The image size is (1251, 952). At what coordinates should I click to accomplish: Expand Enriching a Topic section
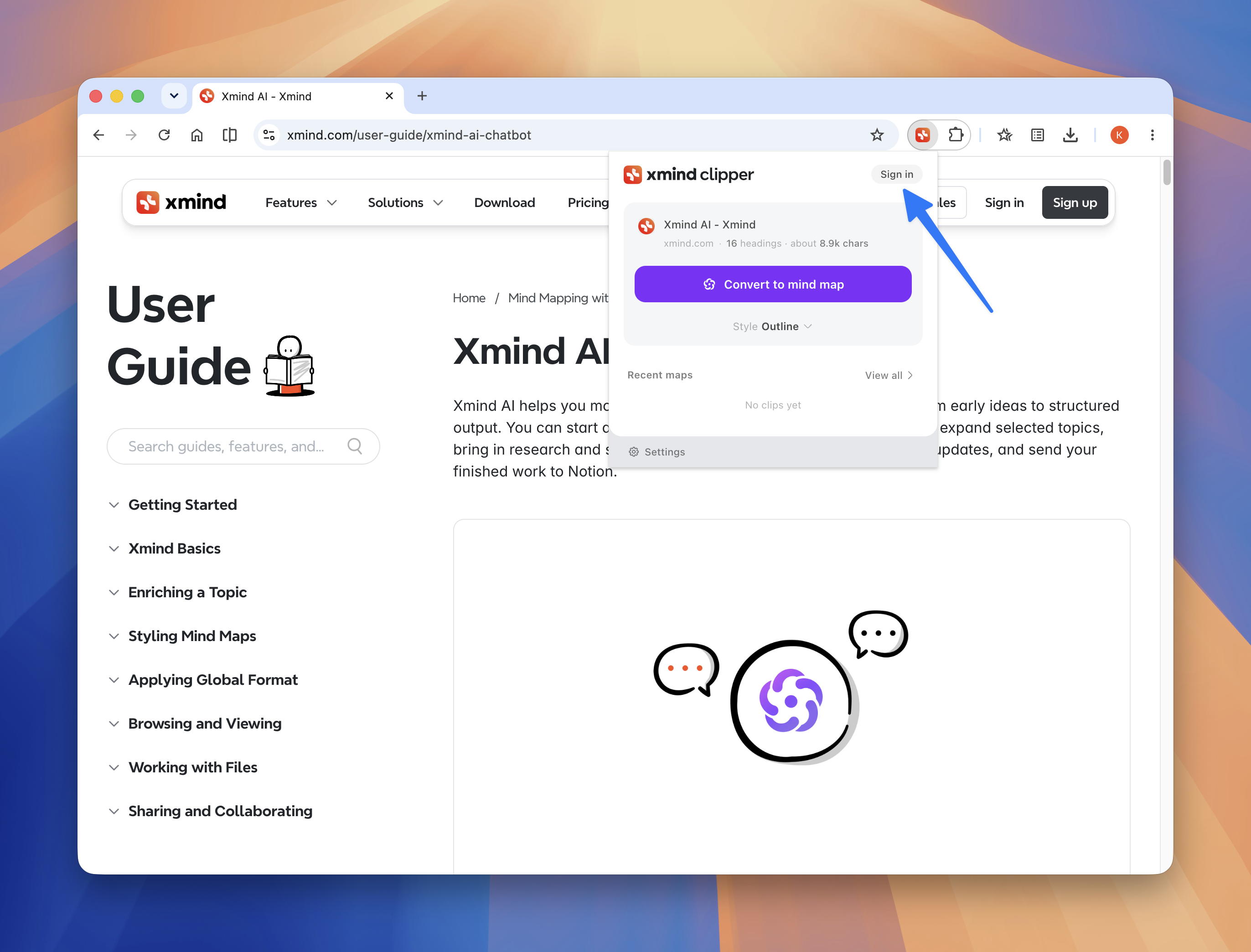click(177, 592)
